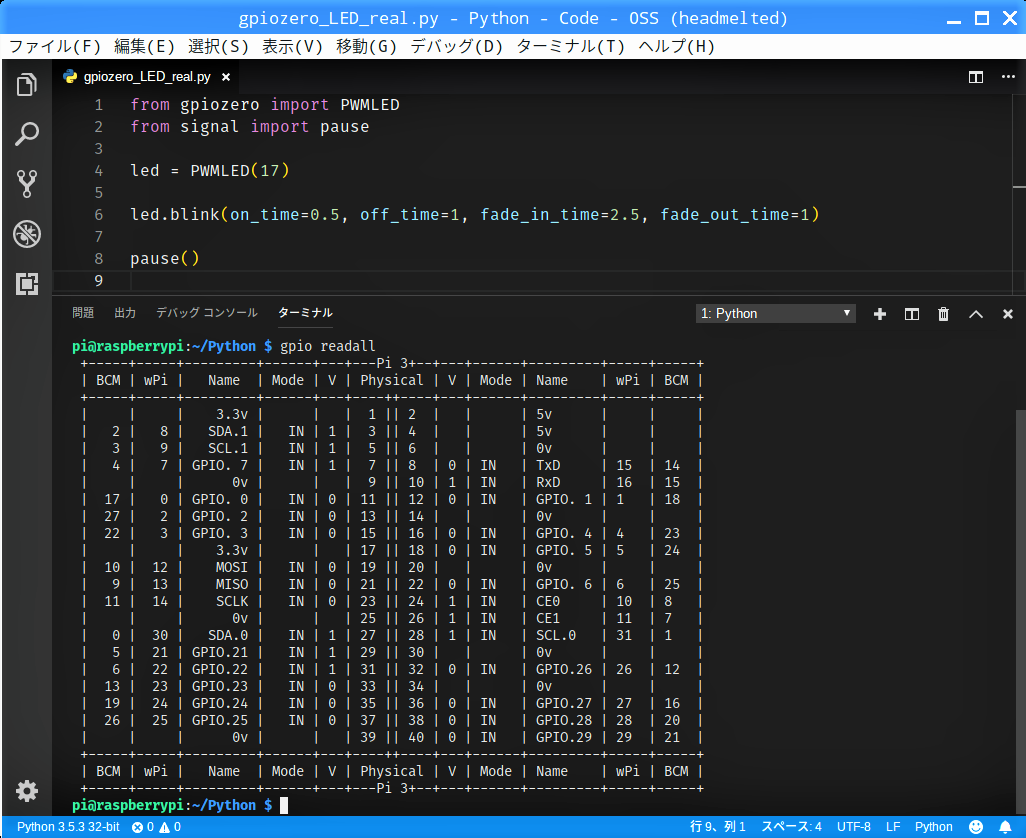Click on fade_in_time parameter in line 6
This screenshot has width=1026, height=838.
point(540,215)
